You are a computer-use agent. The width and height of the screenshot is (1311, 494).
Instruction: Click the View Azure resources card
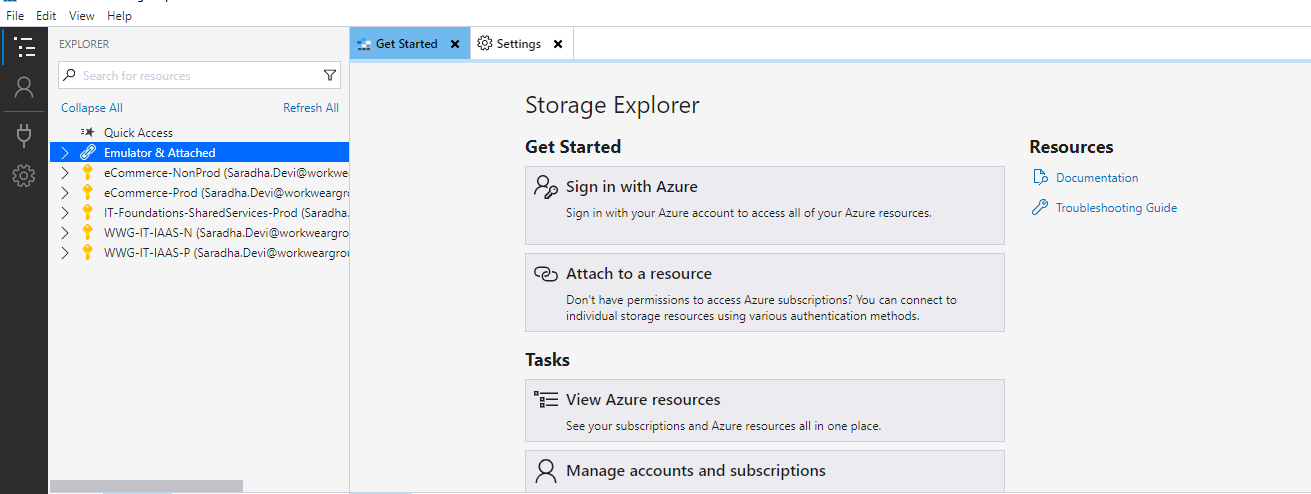(765, 410)
